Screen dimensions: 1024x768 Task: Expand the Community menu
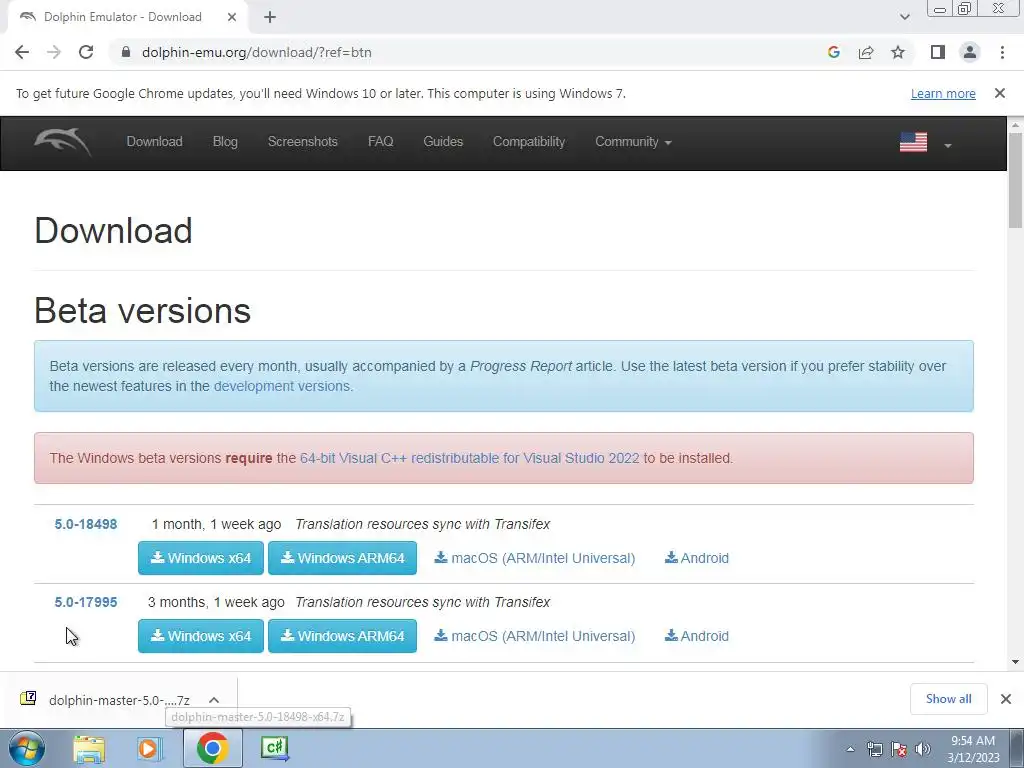tap(633, 142)
